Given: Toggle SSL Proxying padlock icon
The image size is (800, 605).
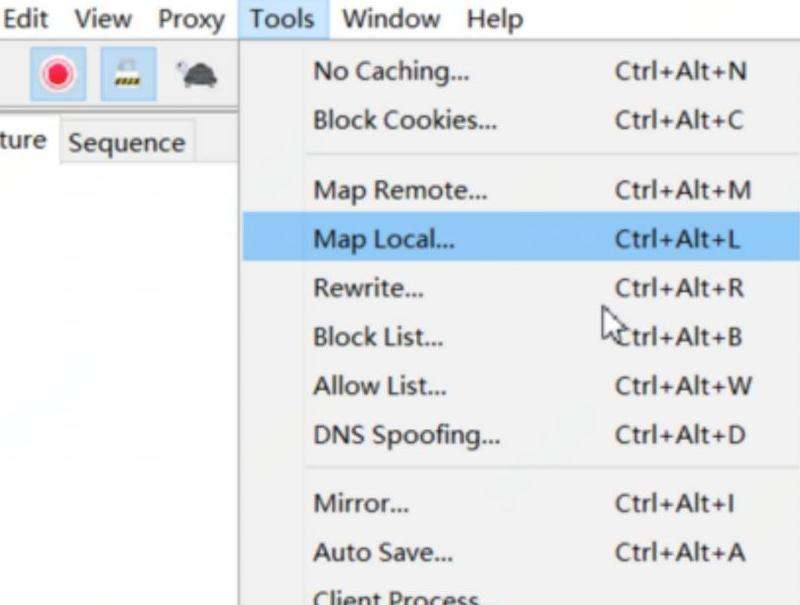Looking at the screenshot, I should pyautogui.click(x=127, y=74).
